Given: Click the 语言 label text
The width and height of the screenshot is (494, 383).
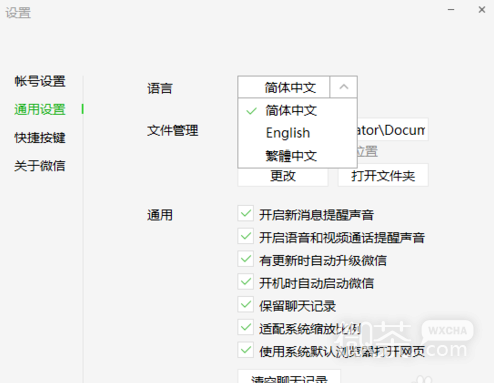Looking at the screenshot, I should (160, 88).
